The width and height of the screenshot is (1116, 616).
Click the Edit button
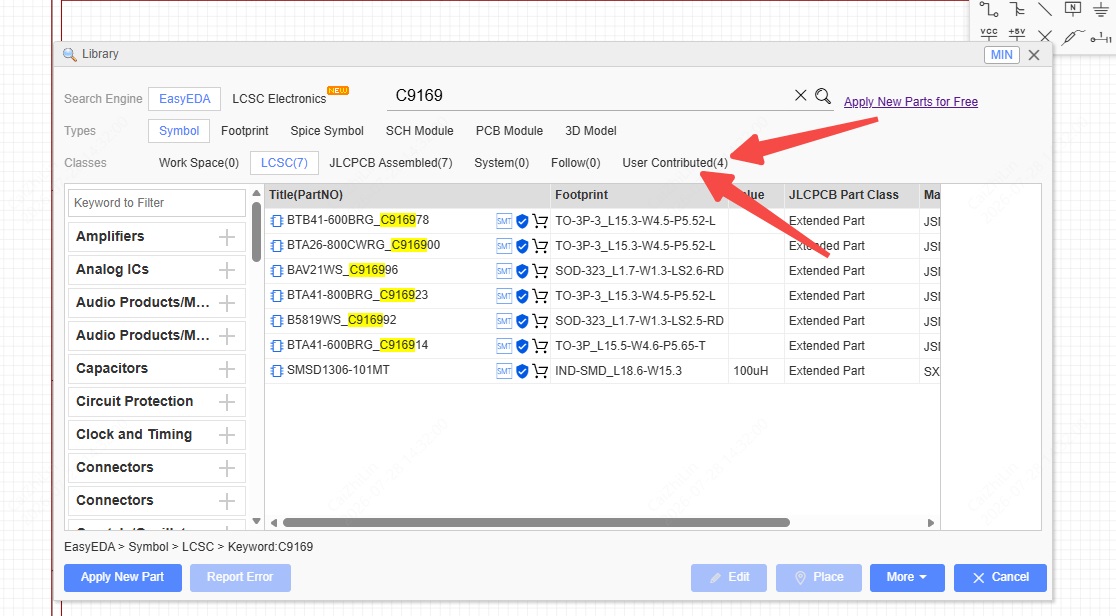pos(729,578)
